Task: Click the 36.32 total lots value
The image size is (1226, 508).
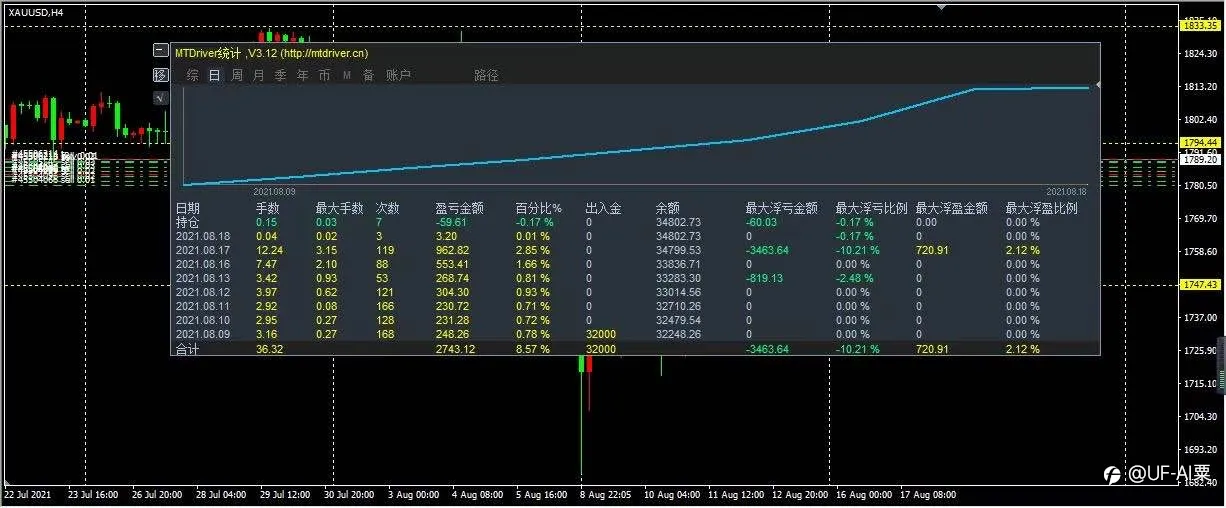Action: tap(270, 349)
